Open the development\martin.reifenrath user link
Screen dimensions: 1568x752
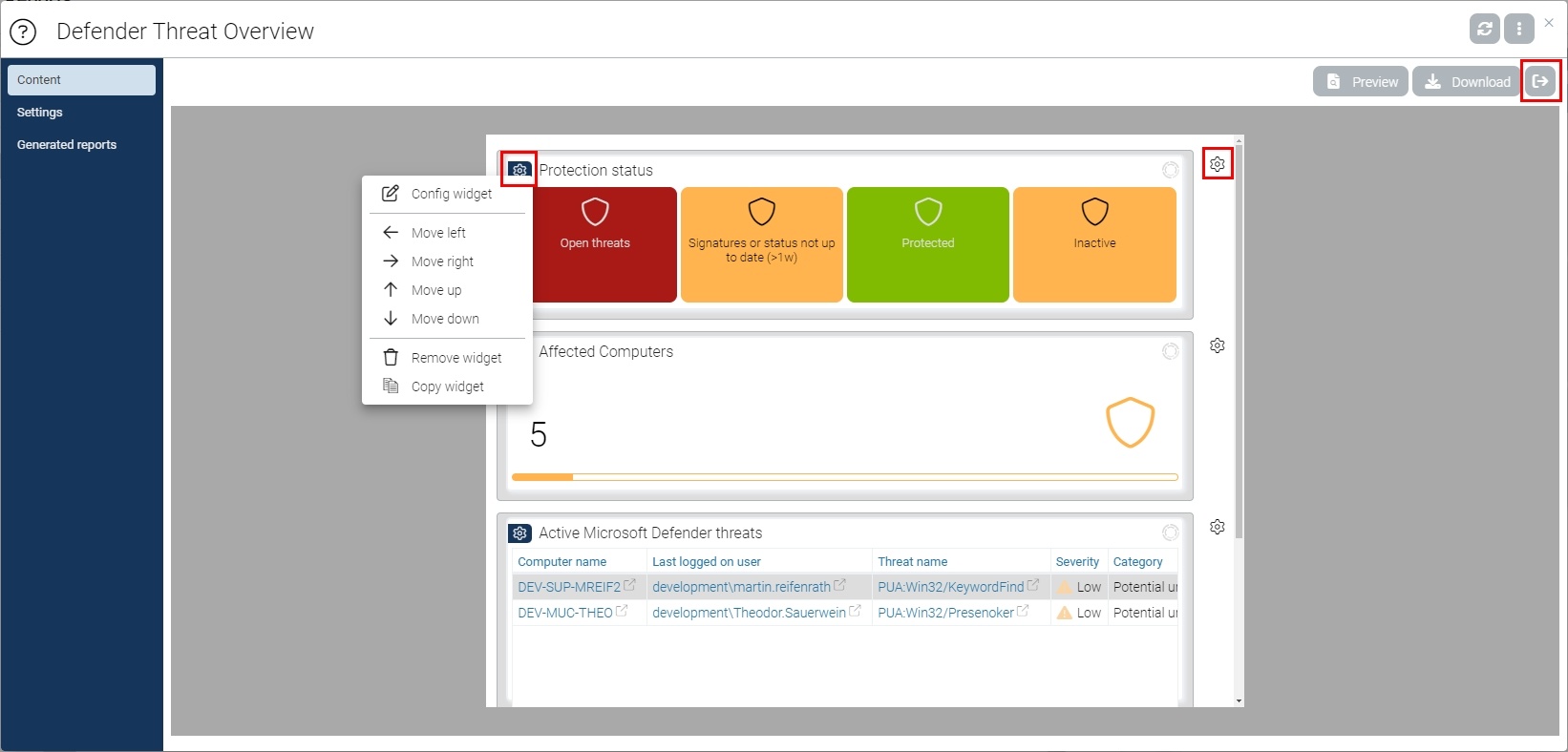point(742,587)
